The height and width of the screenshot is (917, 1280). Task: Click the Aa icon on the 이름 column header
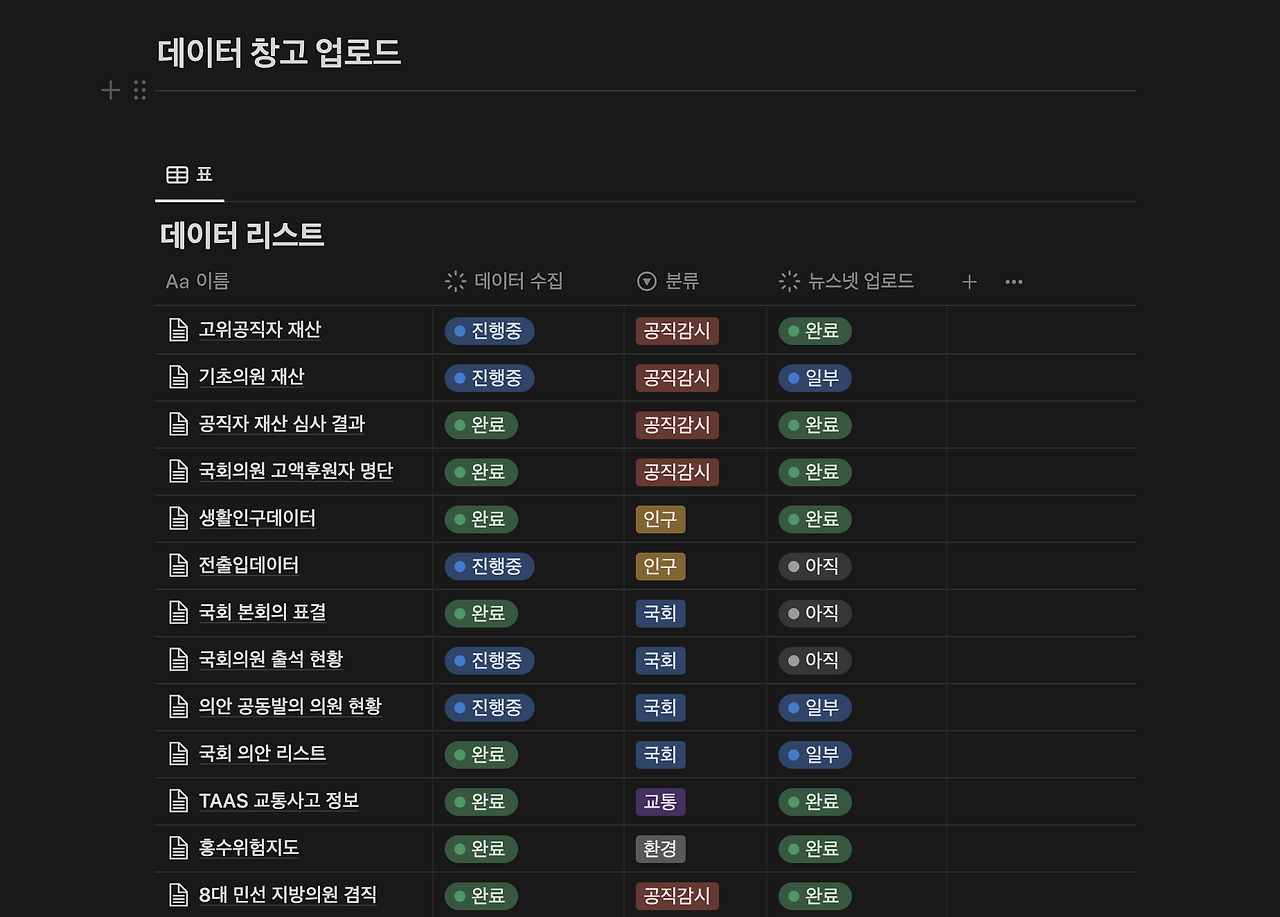click(174, 281)
